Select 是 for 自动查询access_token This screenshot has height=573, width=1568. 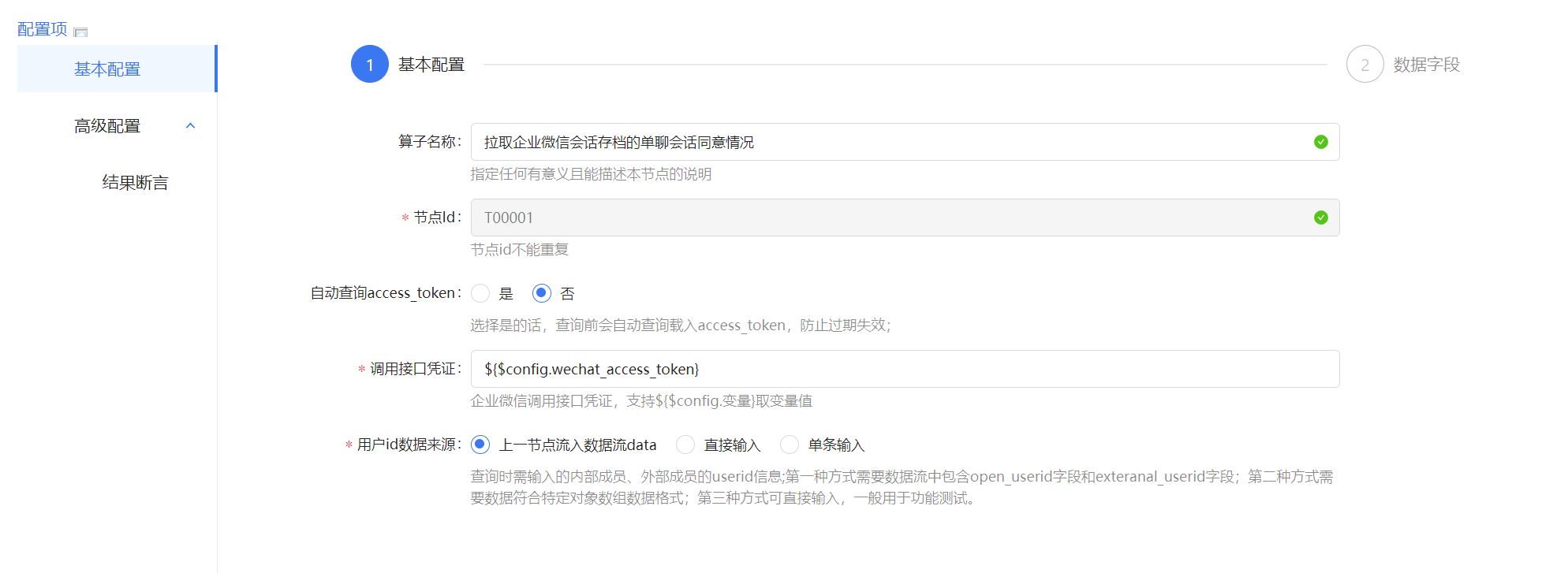click(x=480, y=293)
